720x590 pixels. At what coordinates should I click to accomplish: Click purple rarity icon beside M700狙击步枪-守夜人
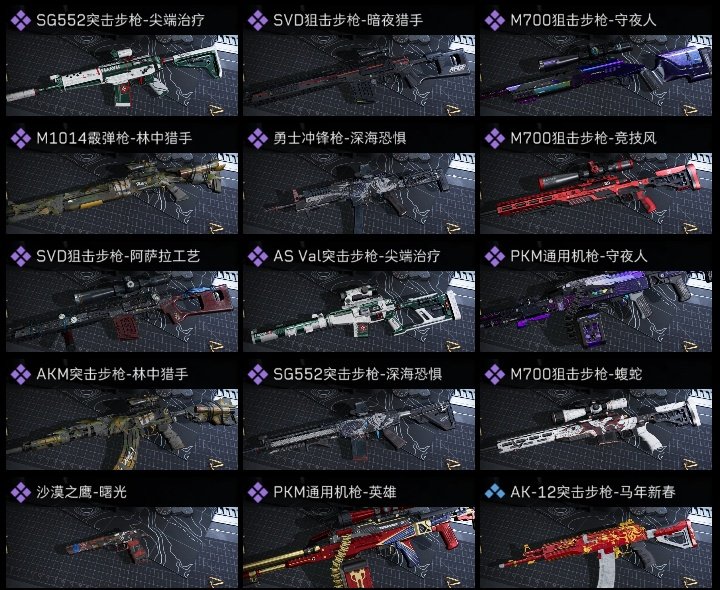tap(495, 21)
